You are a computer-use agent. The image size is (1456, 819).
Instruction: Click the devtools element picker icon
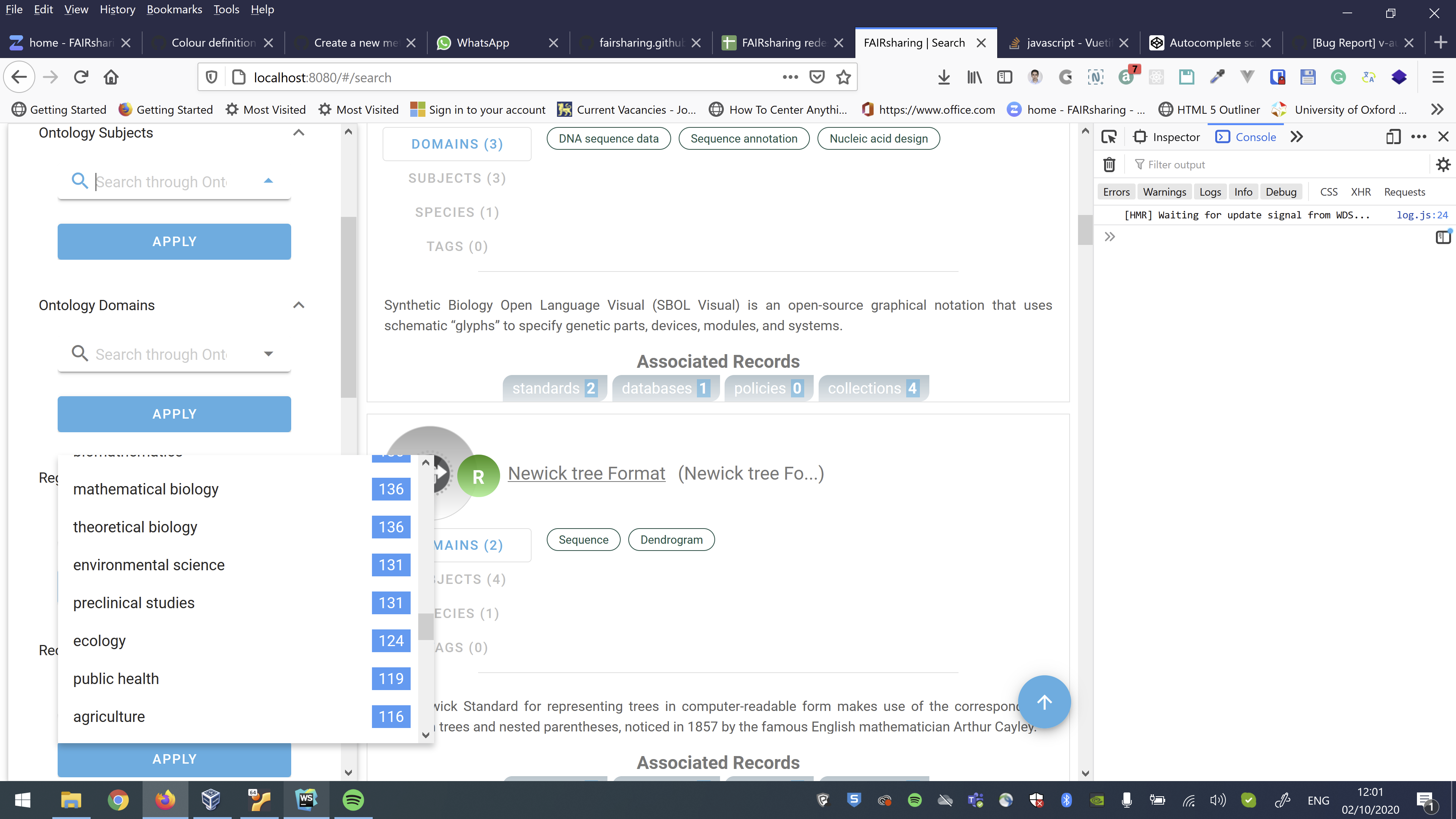point(1108,137)
